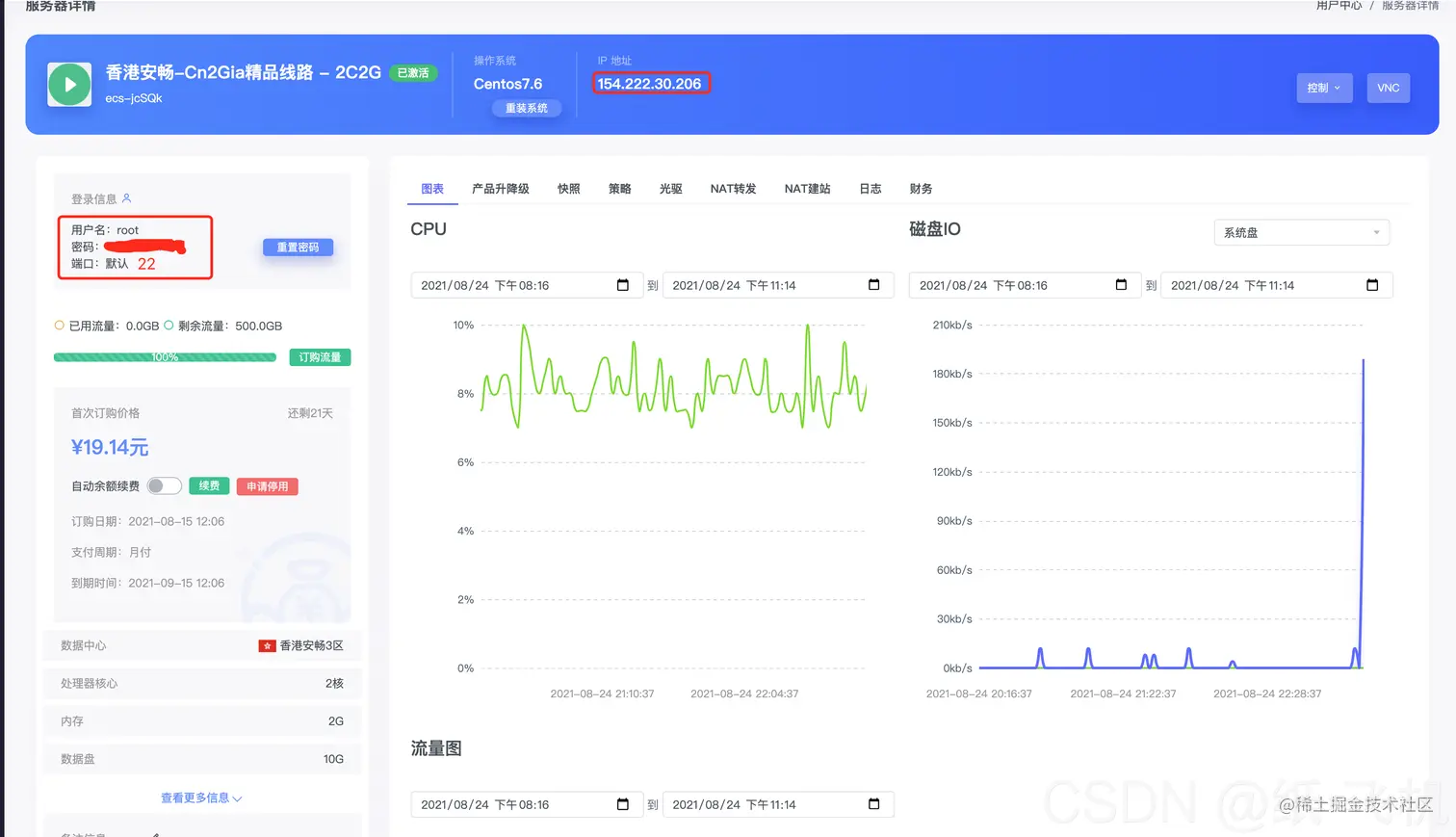Screen dimensions: 1456x837
Task: Click the Centos7.6 operating system text
Action: coord(507,84)
